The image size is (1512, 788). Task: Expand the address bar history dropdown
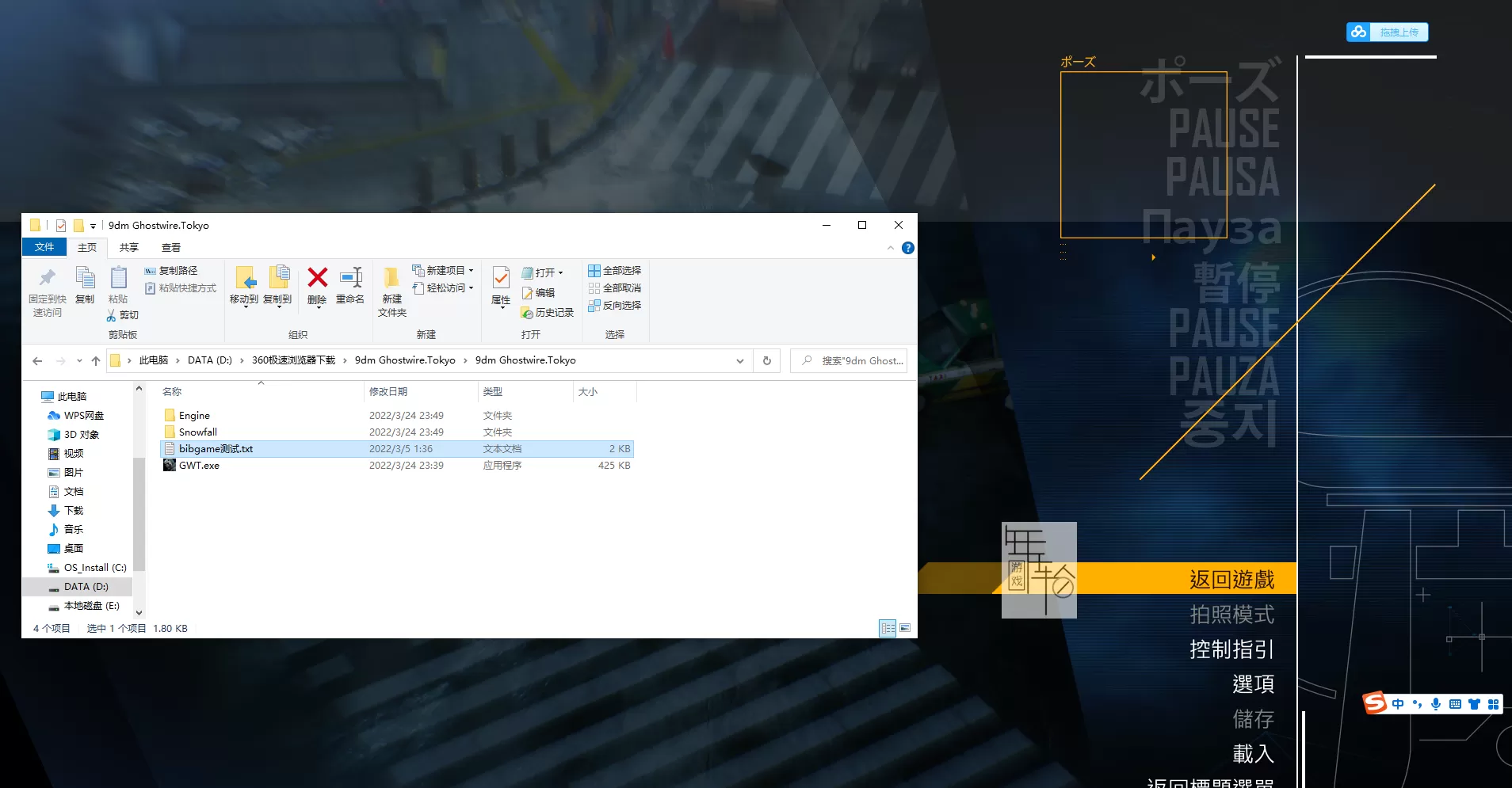(739, 361)
